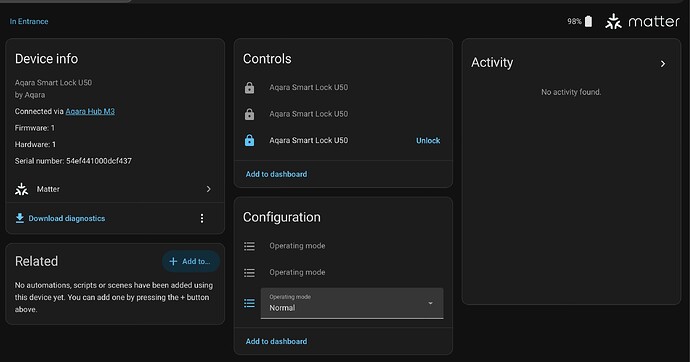Viewport: 690px width, 362px height.
Task: Open Aqara Hub M3 device link
Action: (90, 111)
